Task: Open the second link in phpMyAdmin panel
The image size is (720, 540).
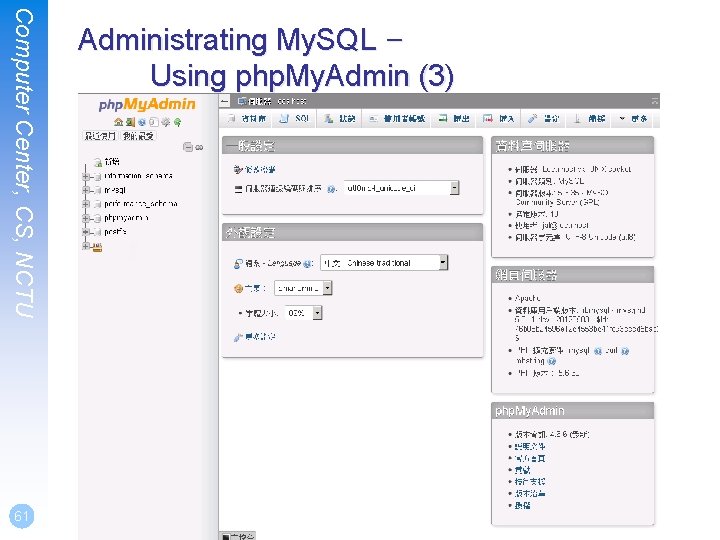Action: pyautogui.click(x=530, y=446)
